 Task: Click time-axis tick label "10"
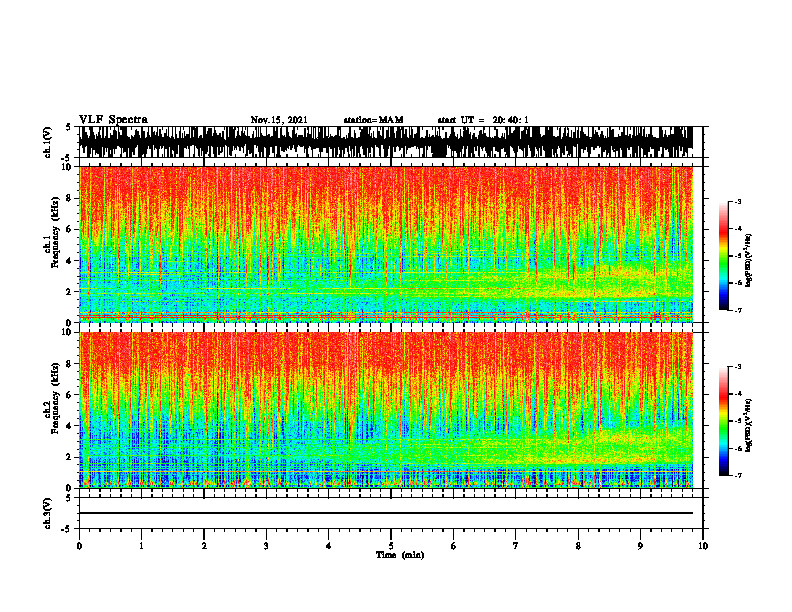[x=703, y=546]
